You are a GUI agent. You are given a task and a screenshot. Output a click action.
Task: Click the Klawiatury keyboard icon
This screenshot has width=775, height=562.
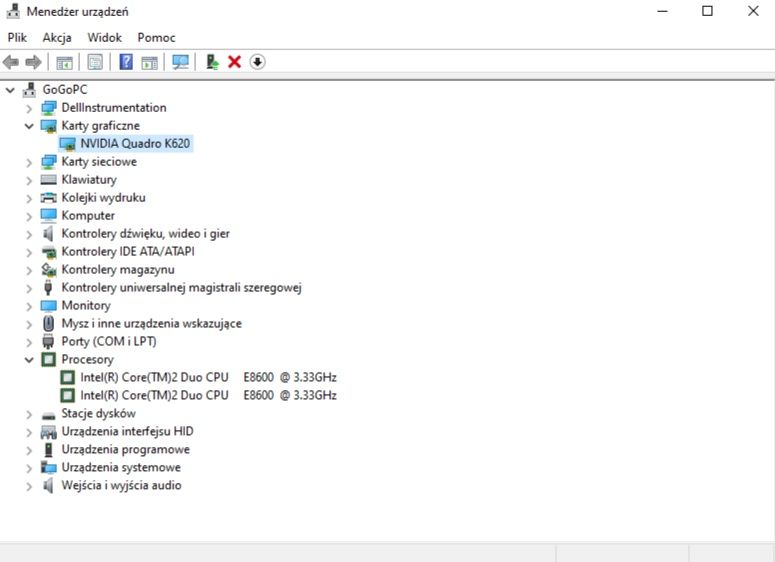pos(48,180)
